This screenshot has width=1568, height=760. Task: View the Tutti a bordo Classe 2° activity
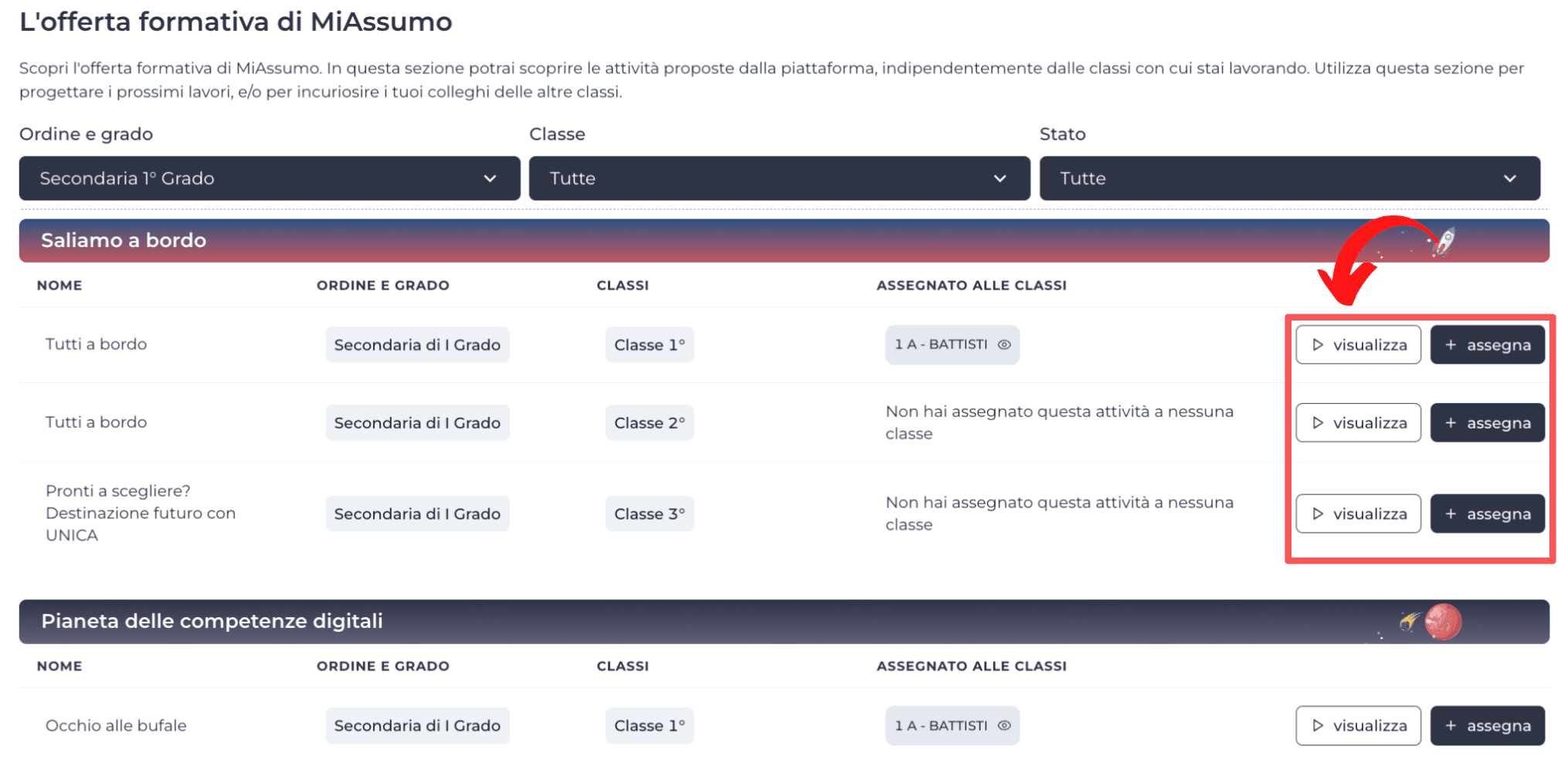click(1358, 422)
